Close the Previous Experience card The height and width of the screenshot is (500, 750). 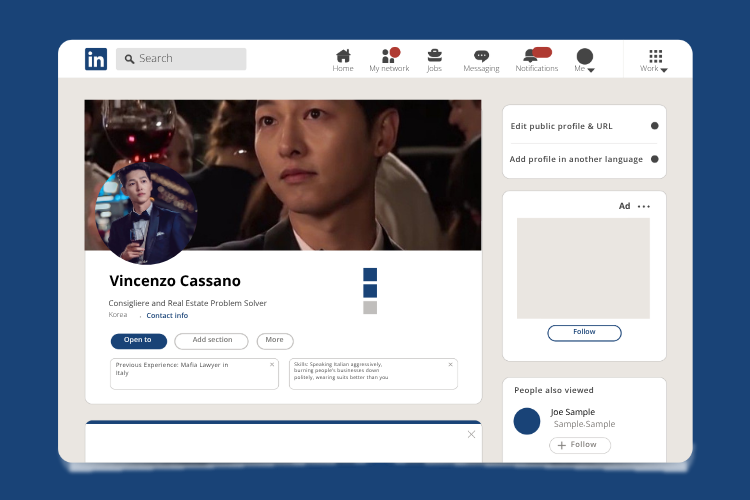[x=272, y=365]
